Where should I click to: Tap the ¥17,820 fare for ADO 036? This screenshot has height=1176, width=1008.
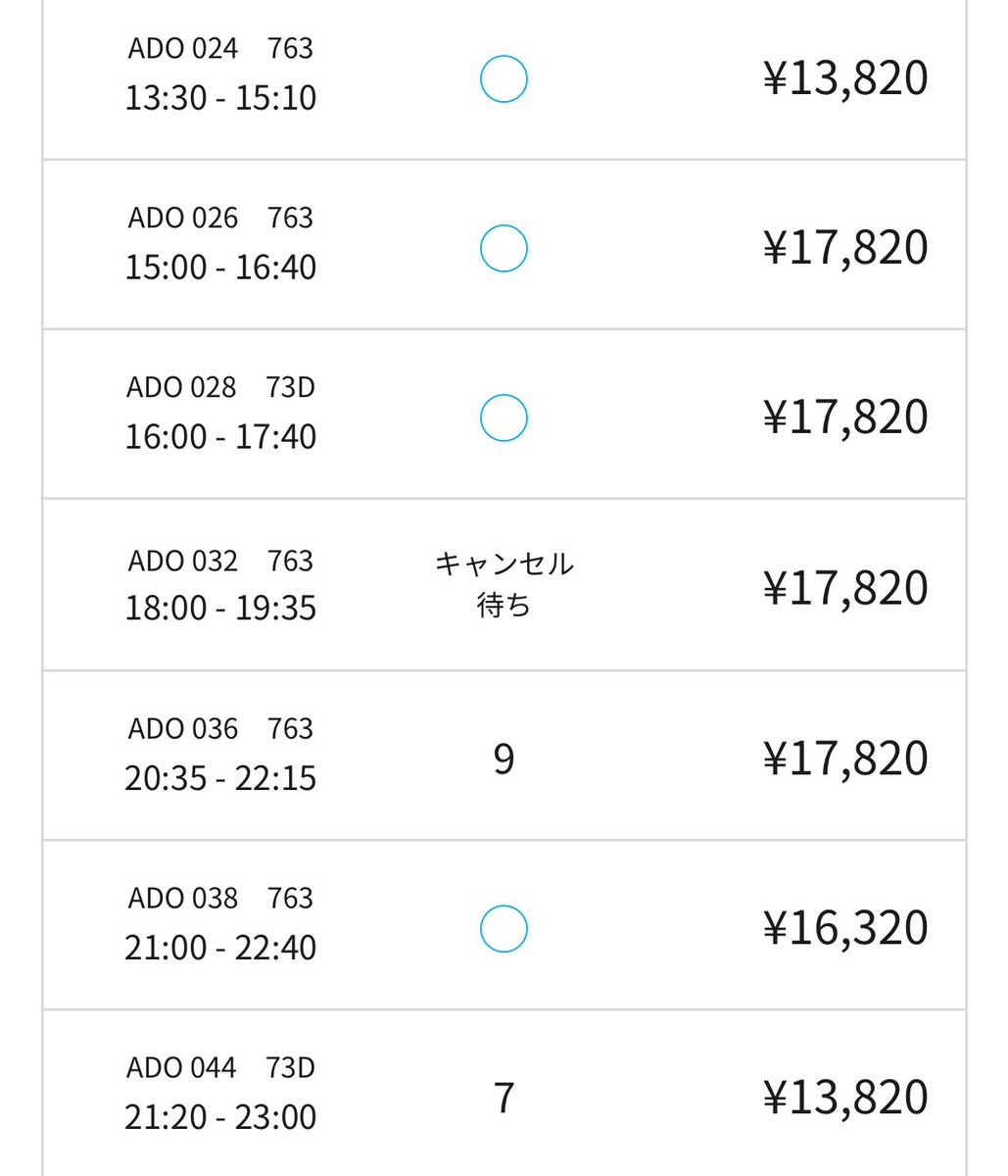click(845, 758)
